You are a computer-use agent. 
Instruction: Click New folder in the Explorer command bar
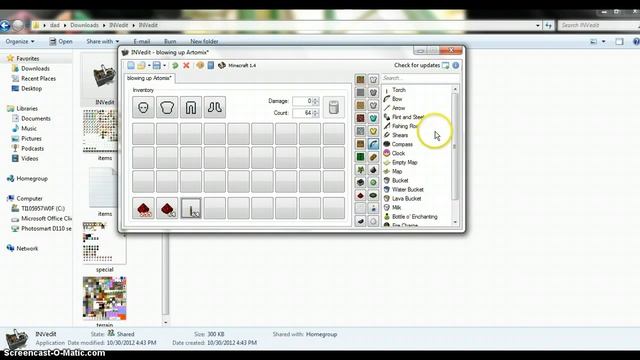pyautogui.click(x=204, y=42)
